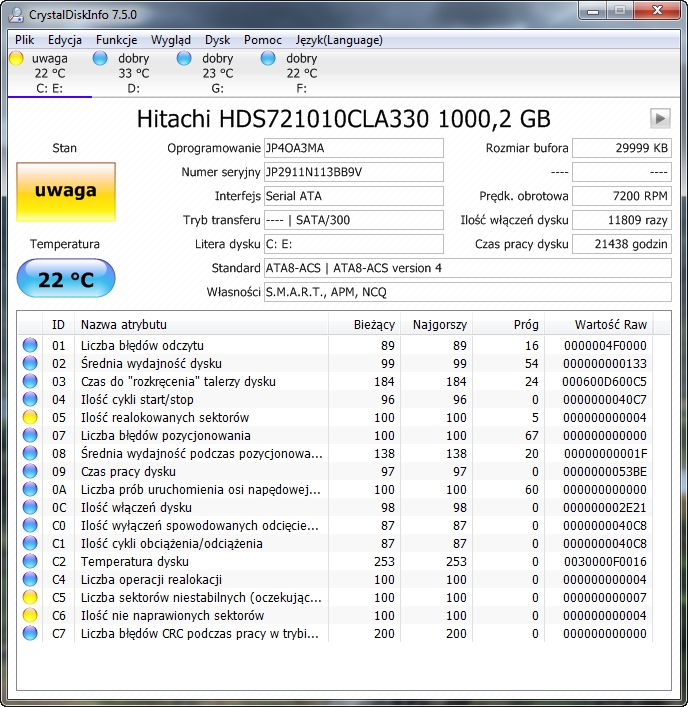This screenshot has height=707, width=688.
Task: Open the Edycja menu
Action: 65,40
